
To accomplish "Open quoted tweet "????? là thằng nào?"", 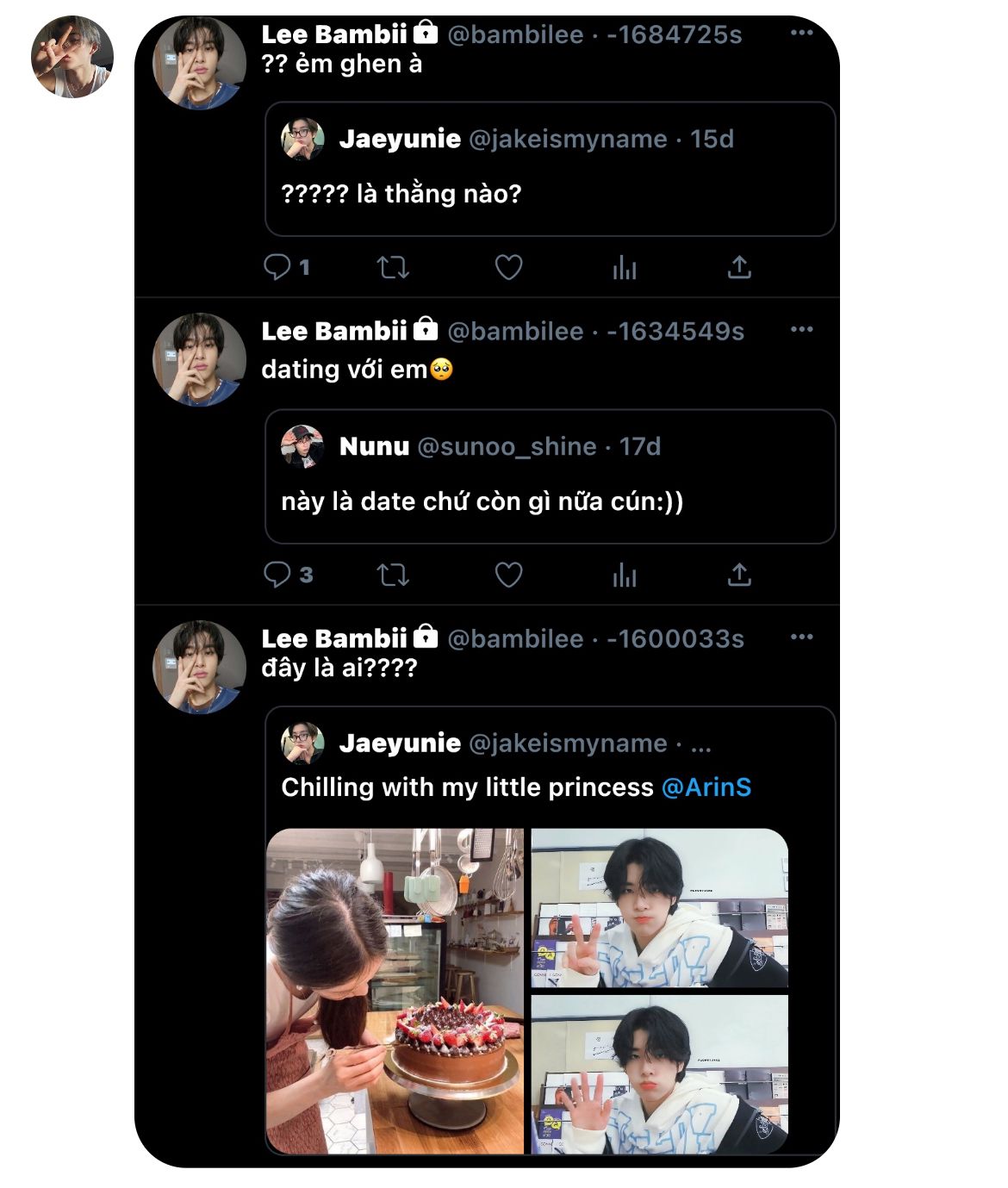I will click(x=550, y=194).
